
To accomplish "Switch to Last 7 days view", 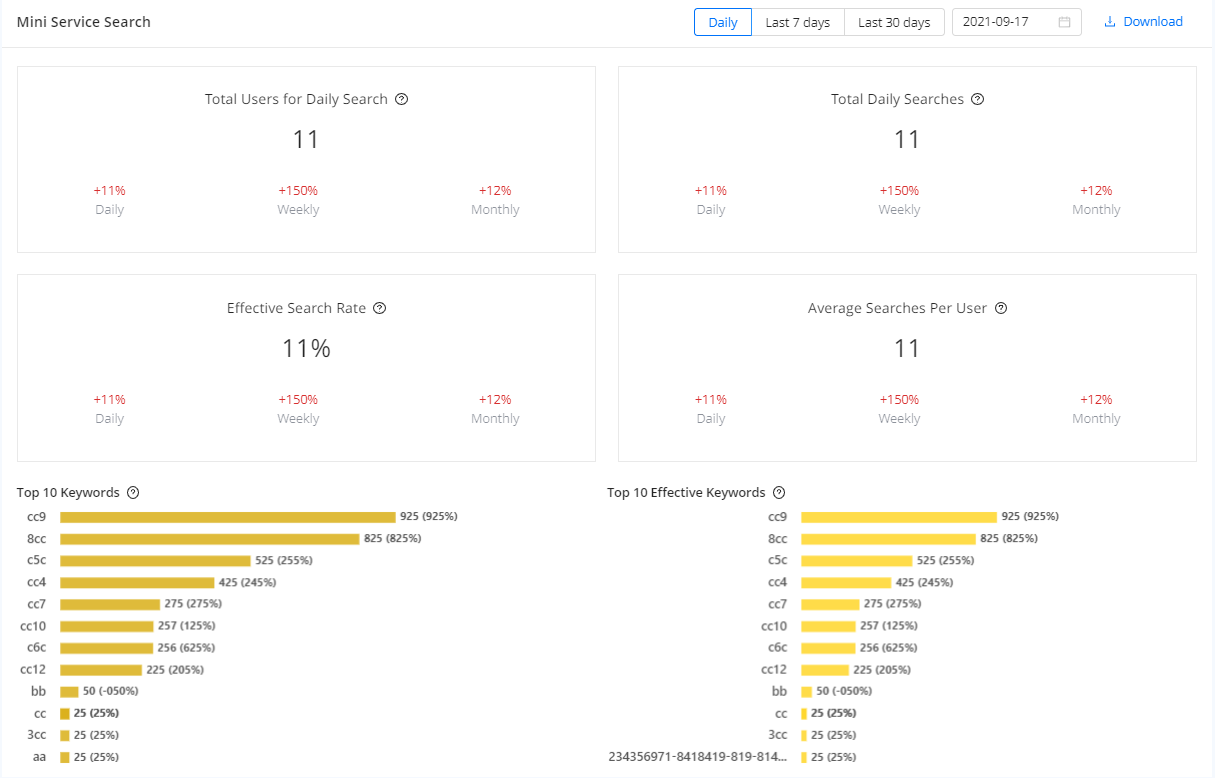I will pyautogui.click(x=798, y=22).
